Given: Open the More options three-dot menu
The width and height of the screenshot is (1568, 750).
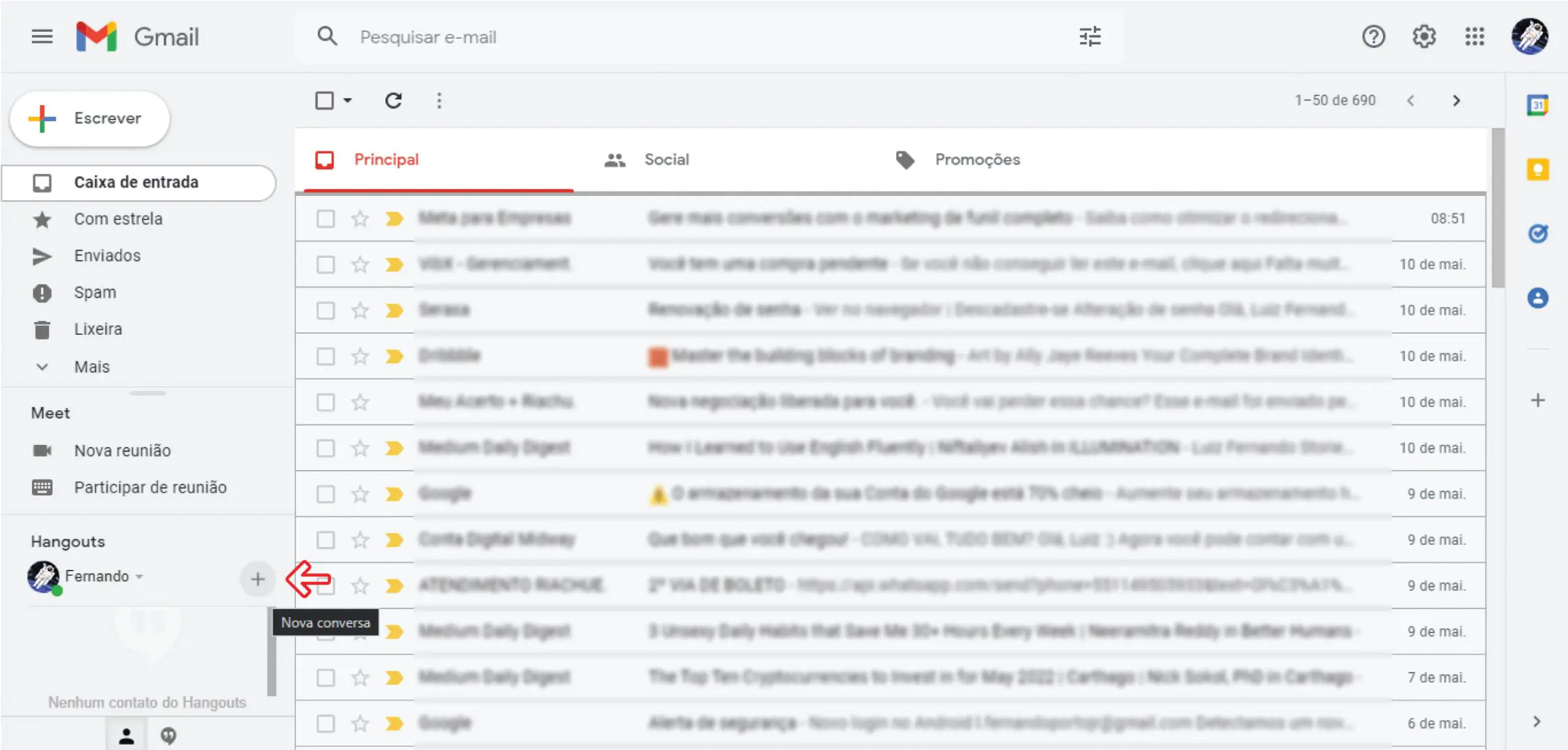Looking at the screenshot, I should pos(439,100).
